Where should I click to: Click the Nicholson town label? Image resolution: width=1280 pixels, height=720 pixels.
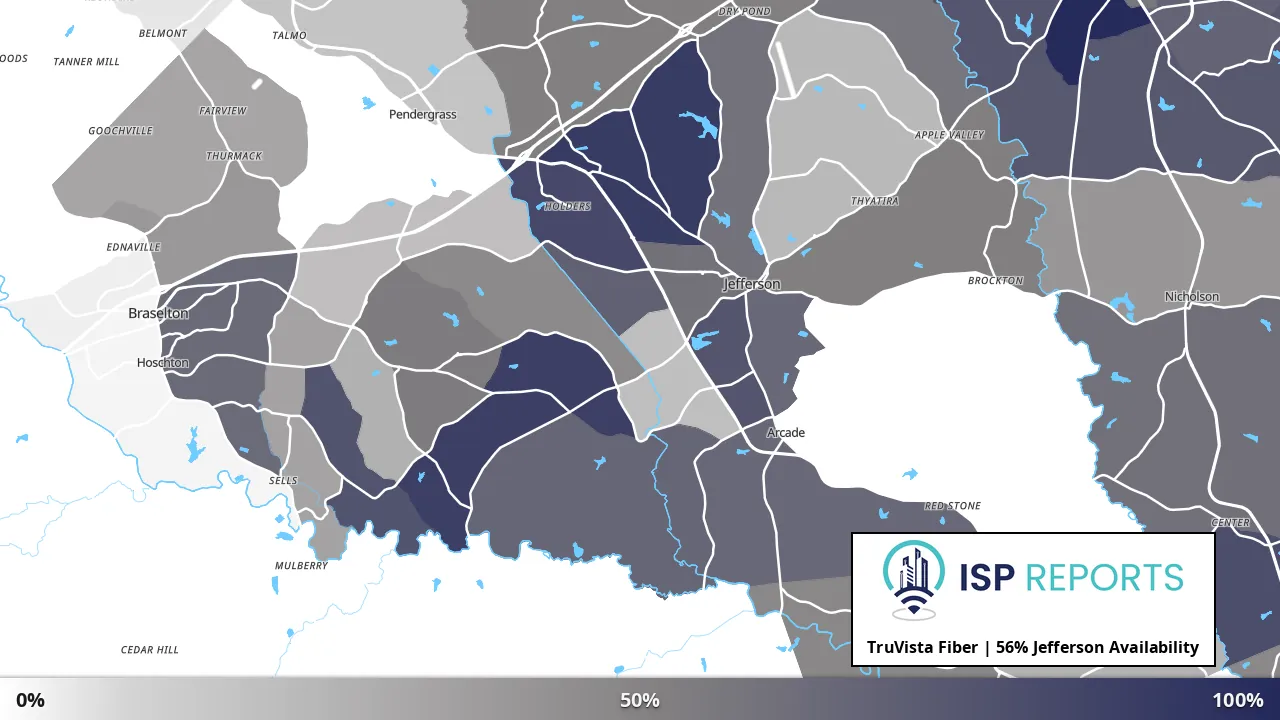tap(1192, 296)
